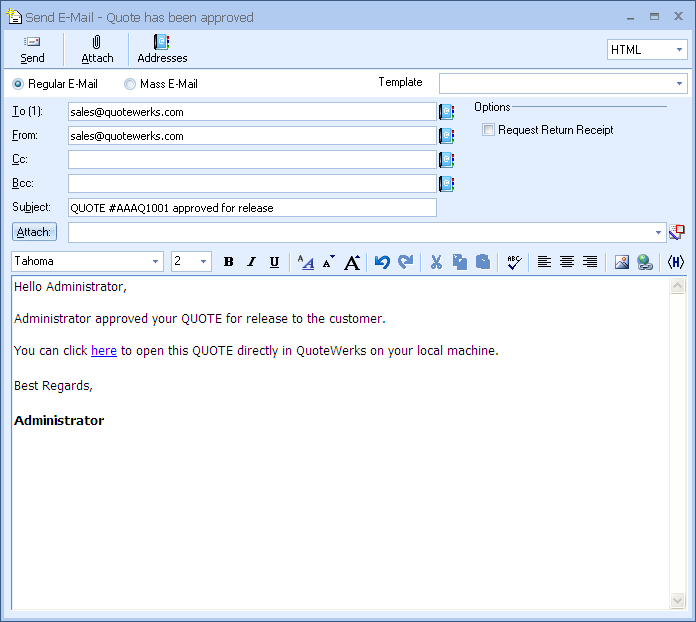Enable Request Return Receipt
This screenshot has width=696, height=622.
pyautogui.click(x=488, y=130)
